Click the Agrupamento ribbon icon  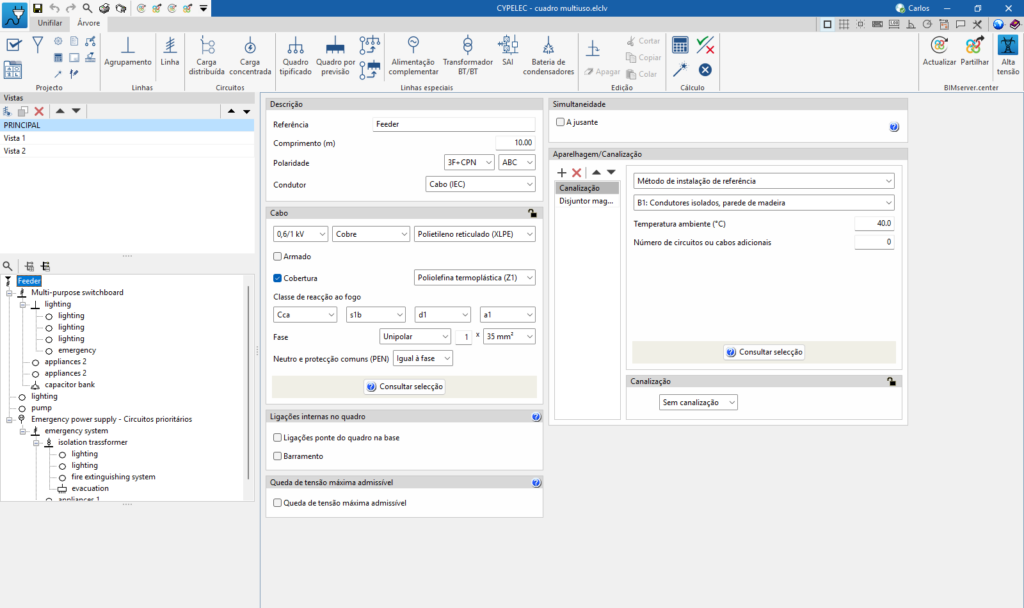tap(128, 52)
